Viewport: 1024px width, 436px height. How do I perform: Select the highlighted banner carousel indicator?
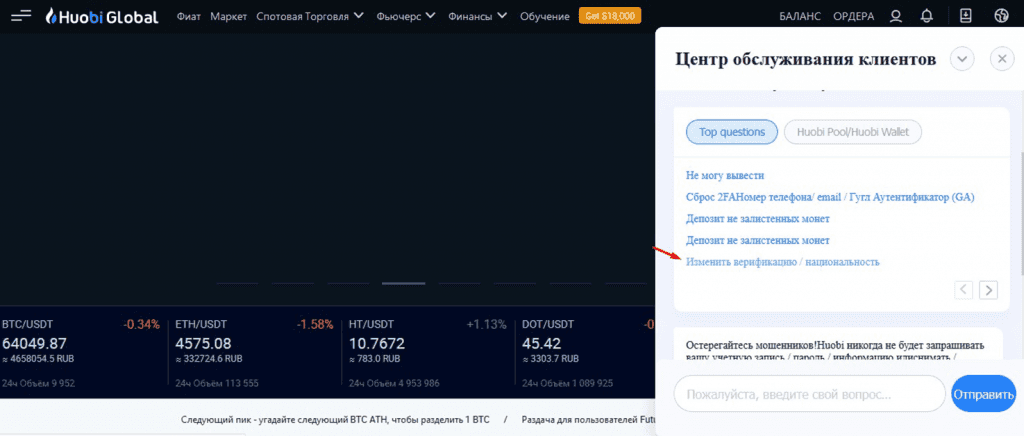click(404, 283)
